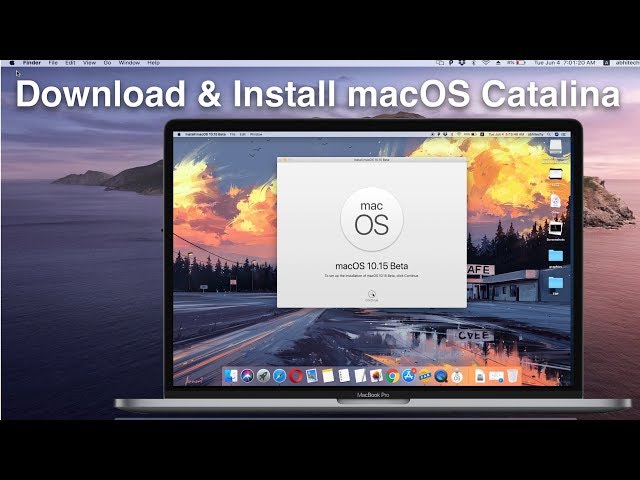This screenshot has width=640, height=480.
Task: Open the Trash in the dock
Action: coord(512,376)
